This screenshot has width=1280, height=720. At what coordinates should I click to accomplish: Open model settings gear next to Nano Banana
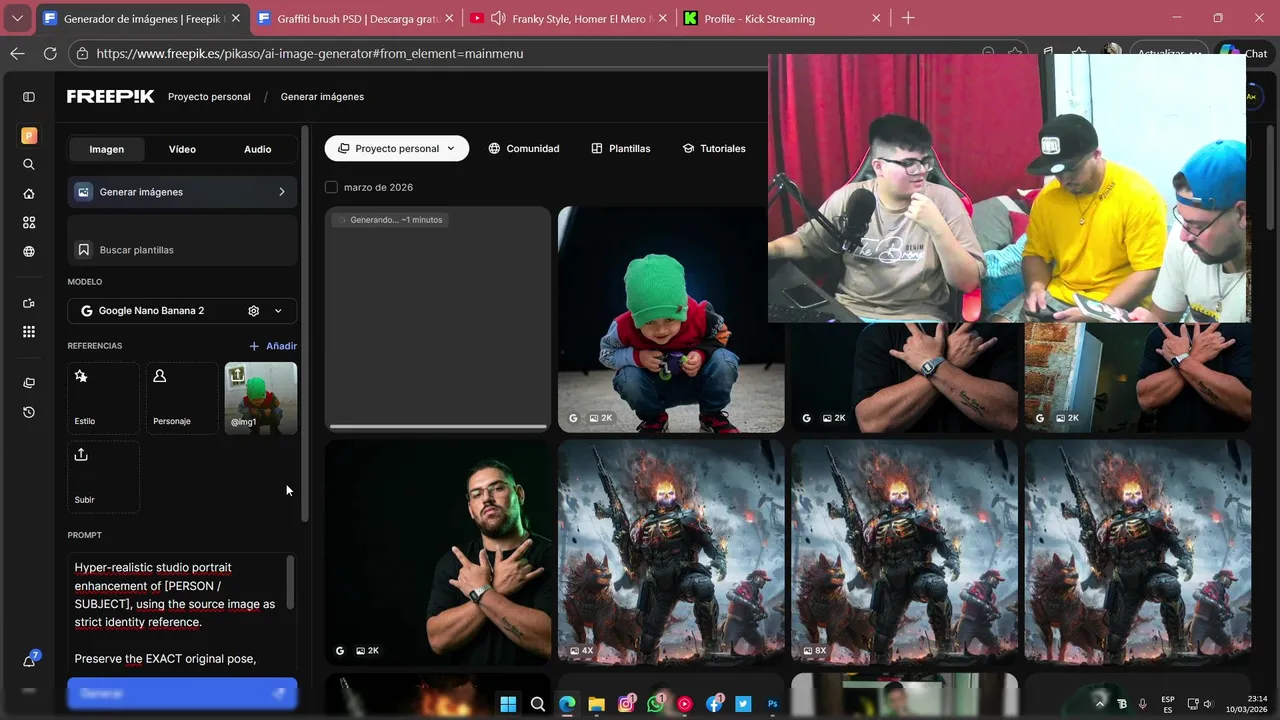tap(253, 311)
